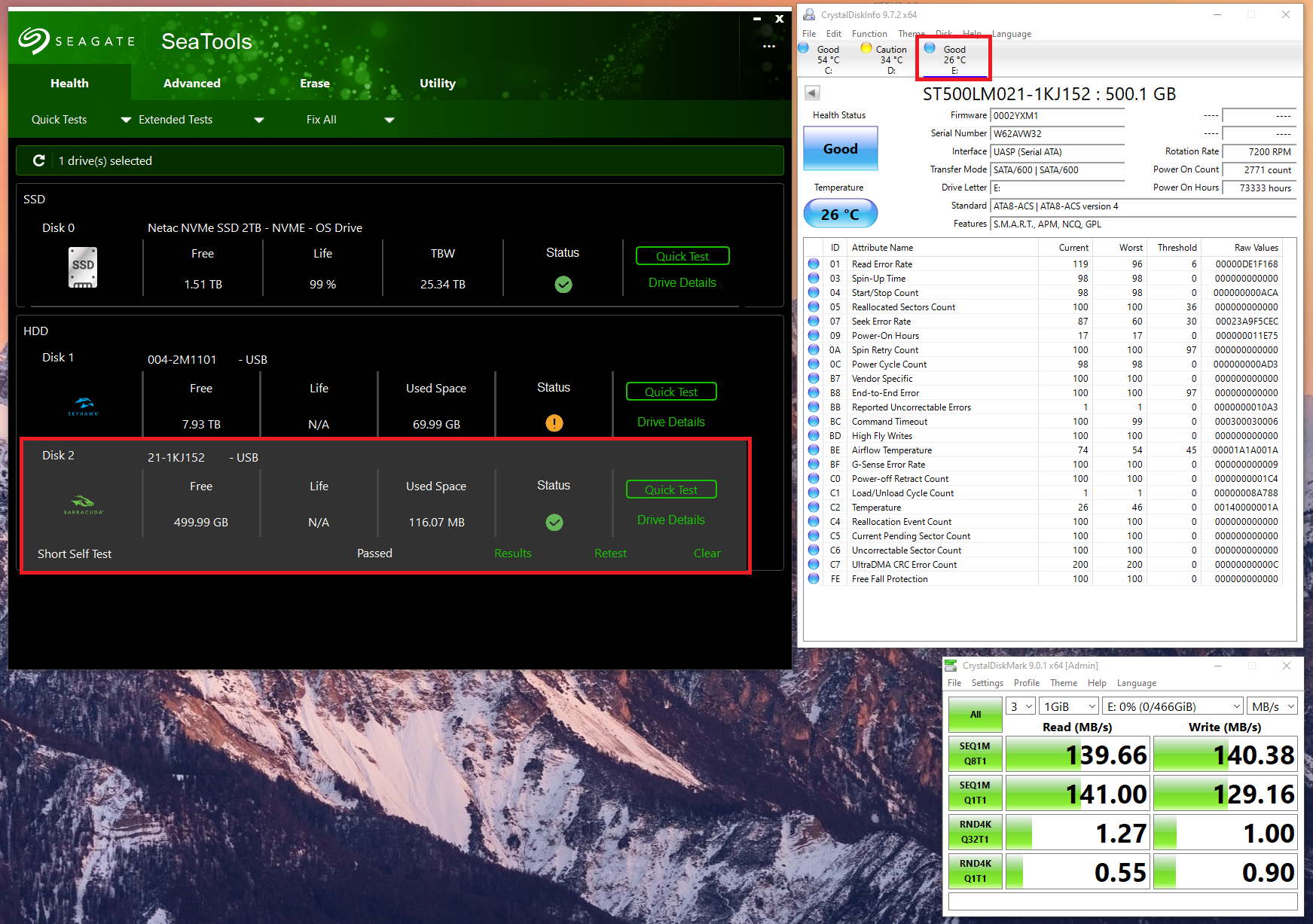The height and width of the screenshot is (924, 1313).
Task: Click the status orb for Read Error Rate
Action: pyautogui.click(x=814, y=264)
